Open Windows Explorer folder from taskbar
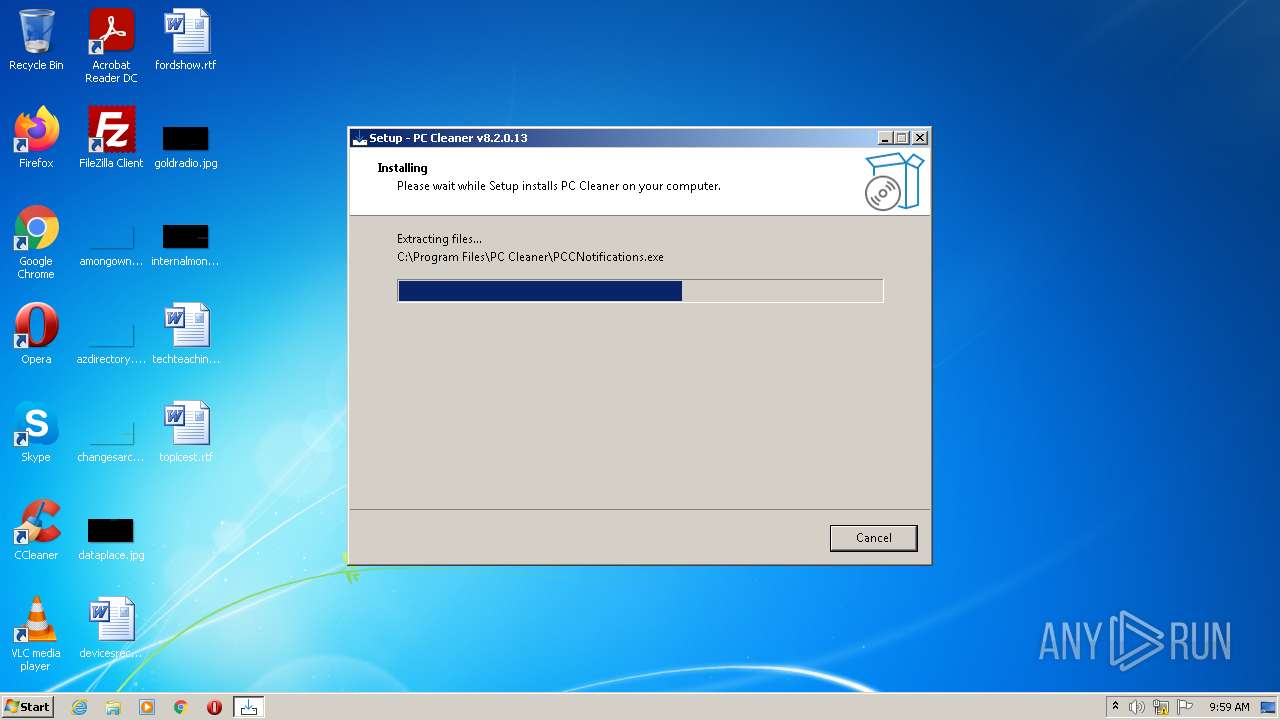This screenshot has width=1280, height=720. tap(113, 707)
